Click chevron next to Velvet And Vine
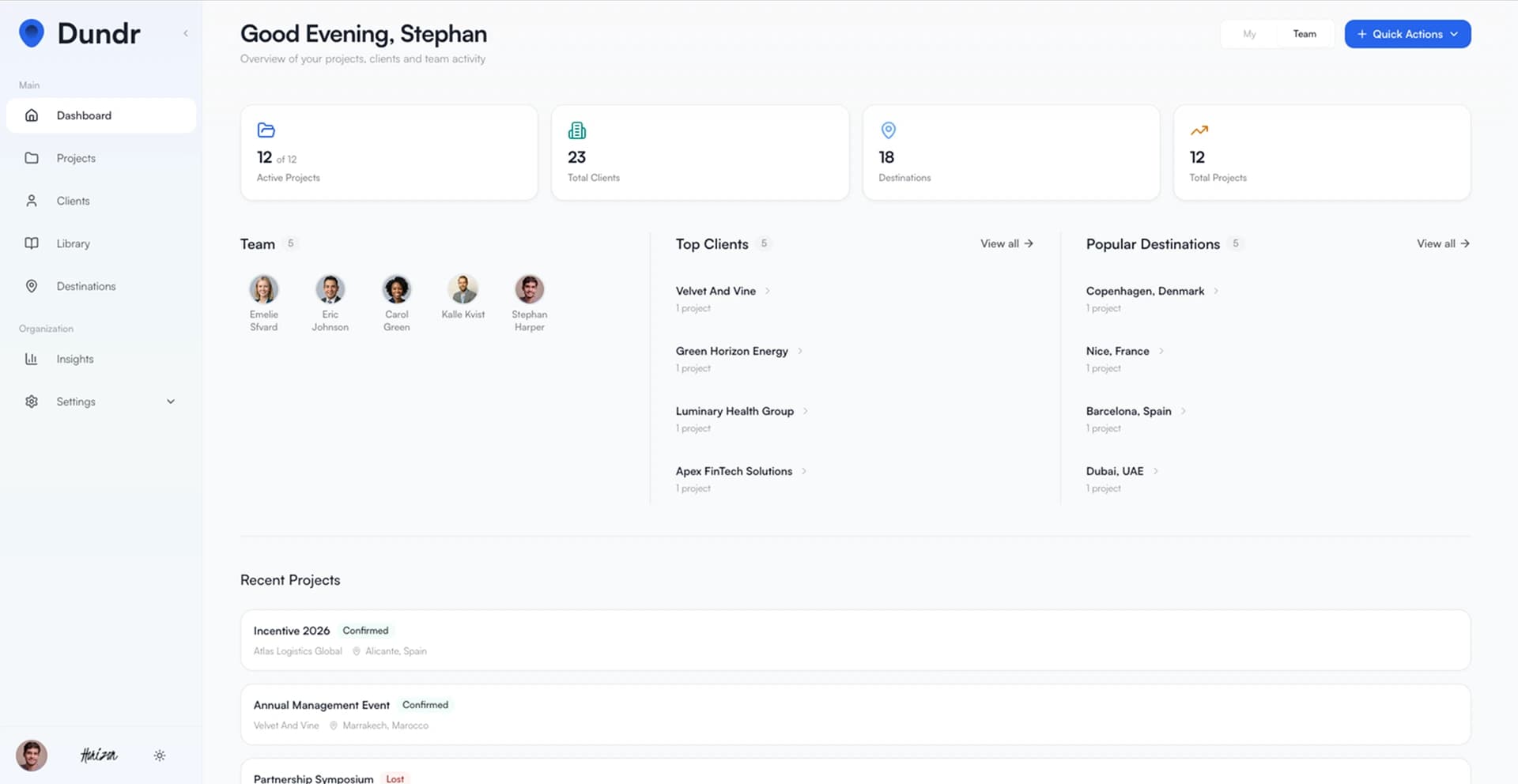This screenshot has width=1518, height=784. [768, 291]
